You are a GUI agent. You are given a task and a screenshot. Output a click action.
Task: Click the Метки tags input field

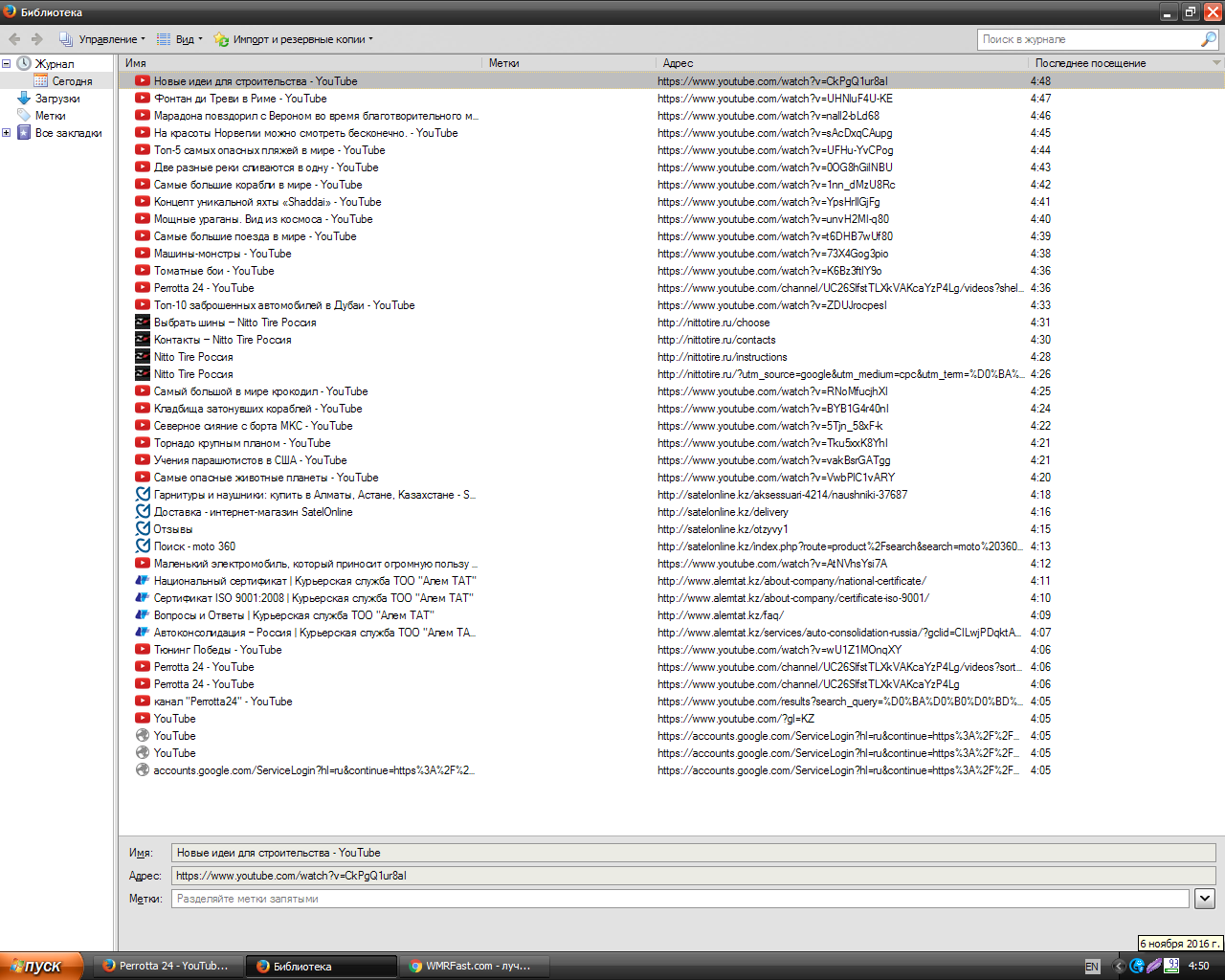(680, 899)
